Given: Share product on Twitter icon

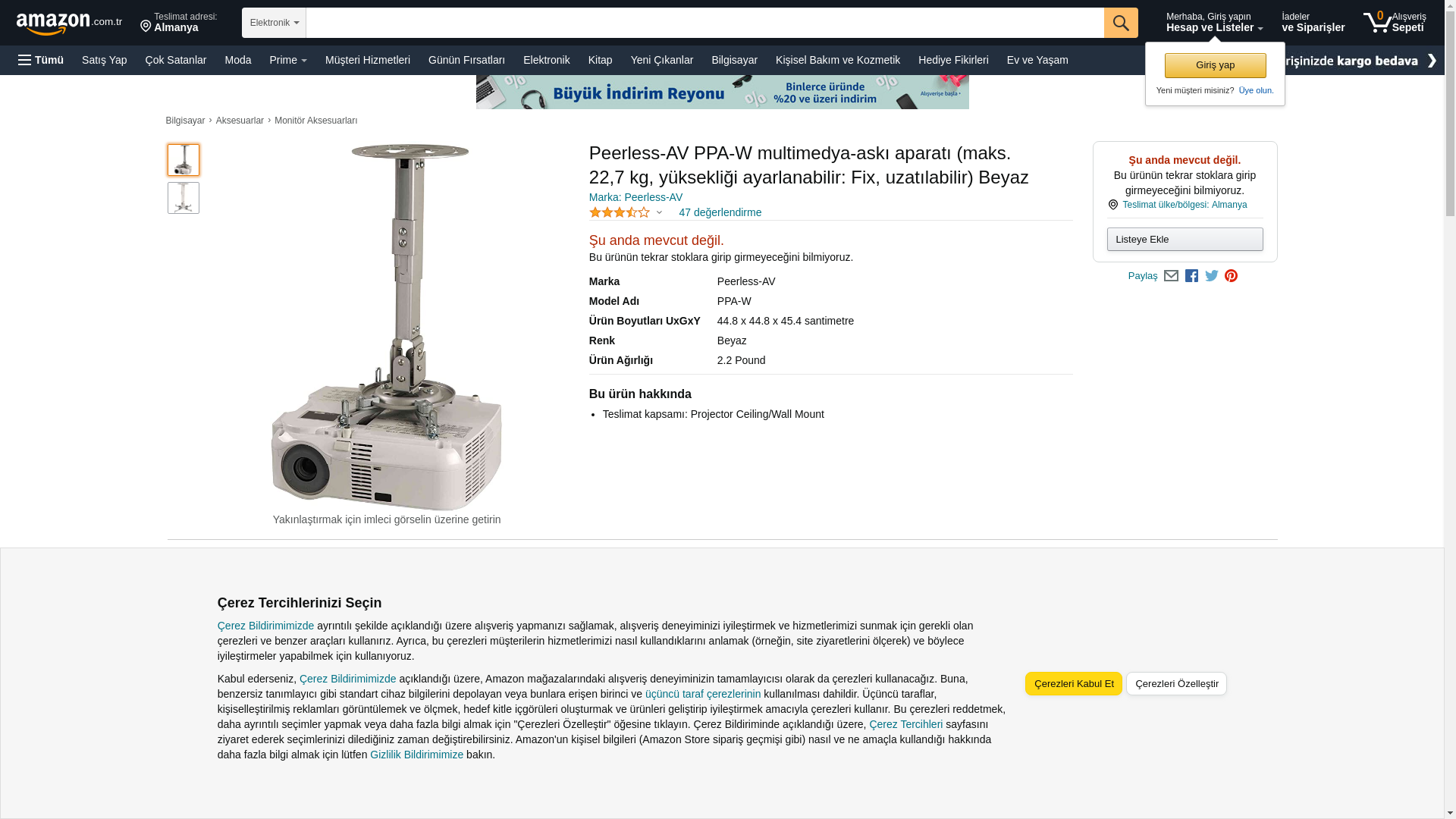Looking at the screenshot, I should [1211, 276].
